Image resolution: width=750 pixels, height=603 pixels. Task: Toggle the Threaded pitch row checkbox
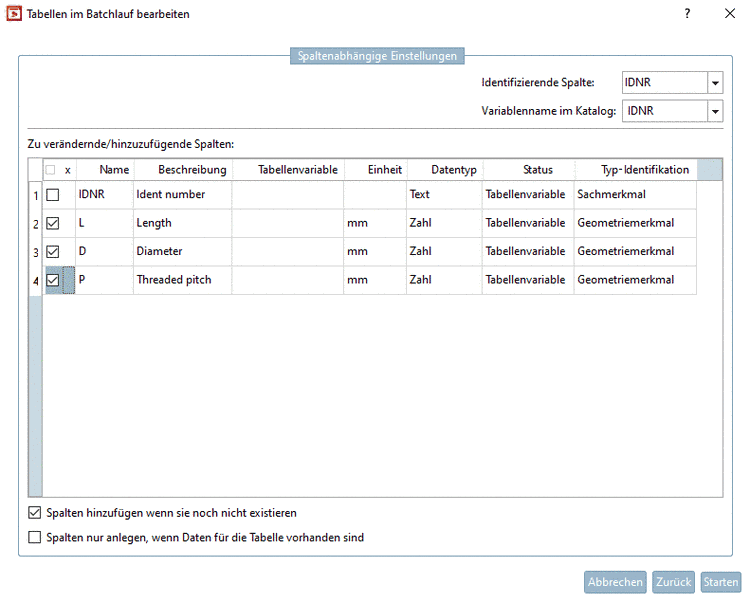pyautogui.click(x=53, y=280)
